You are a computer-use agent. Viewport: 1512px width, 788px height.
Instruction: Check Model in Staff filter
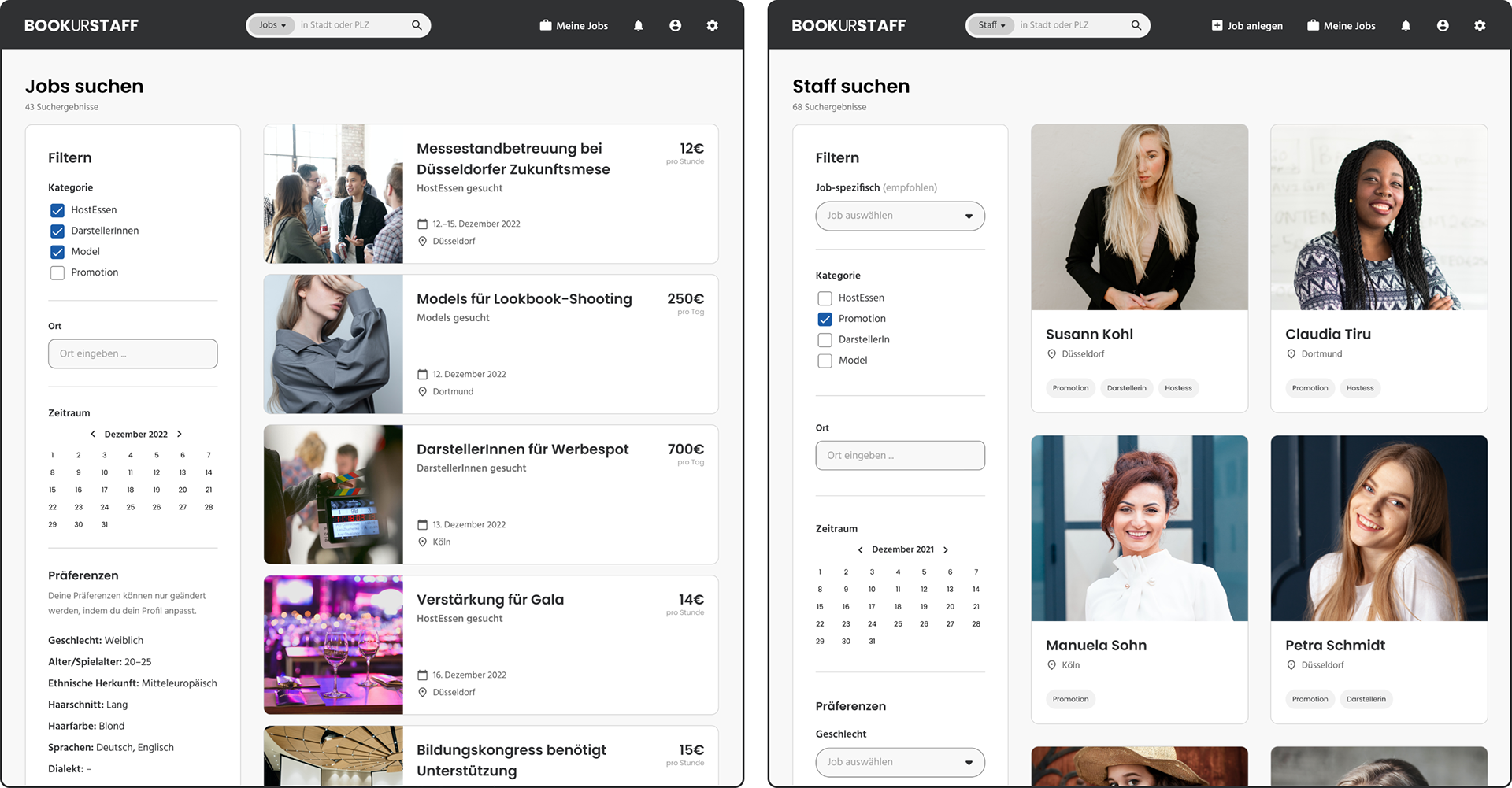tap(825, 361)
